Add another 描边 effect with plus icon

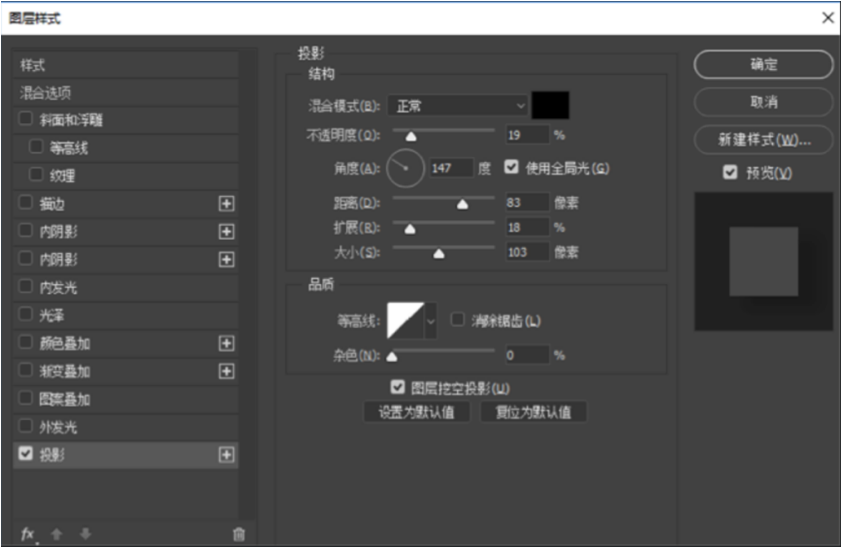coord(227,204)
